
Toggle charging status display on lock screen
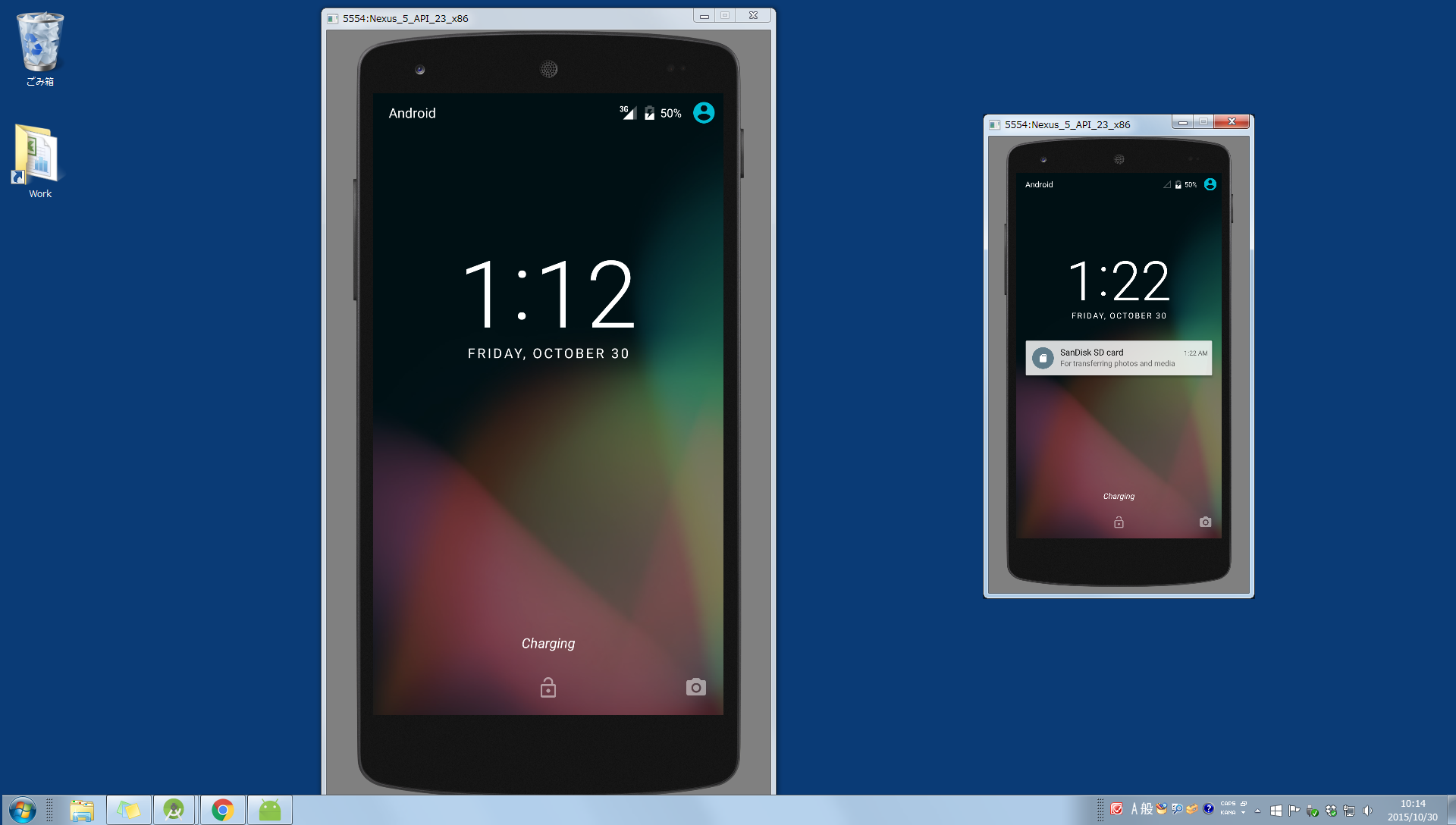[548, 643]
